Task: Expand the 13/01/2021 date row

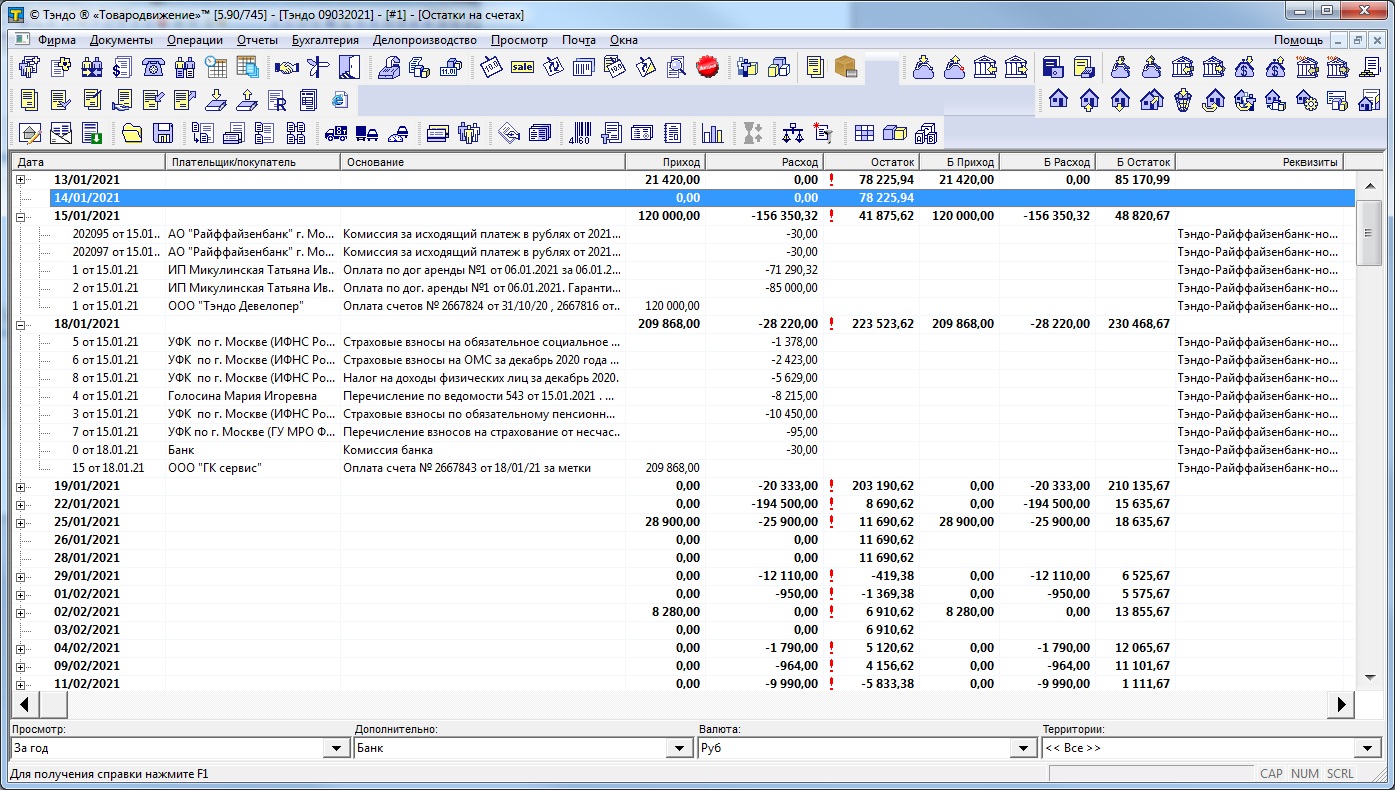Action: pyautogui.click(x=21, y=180)
